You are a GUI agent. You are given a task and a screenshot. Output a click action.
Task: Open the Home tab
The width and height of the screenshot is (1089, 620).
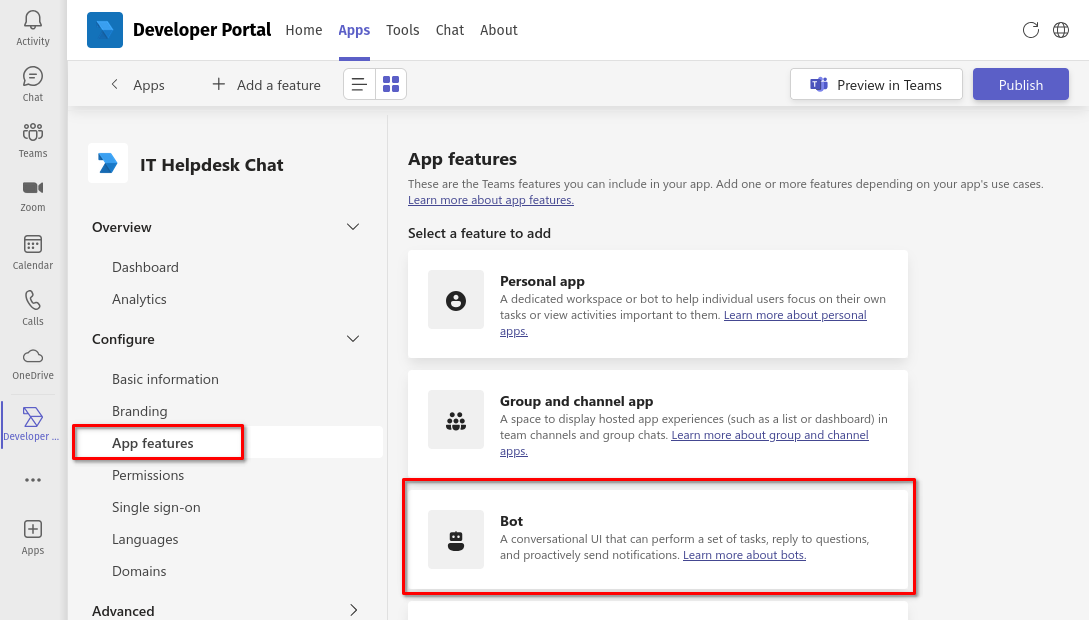point(304,30)
